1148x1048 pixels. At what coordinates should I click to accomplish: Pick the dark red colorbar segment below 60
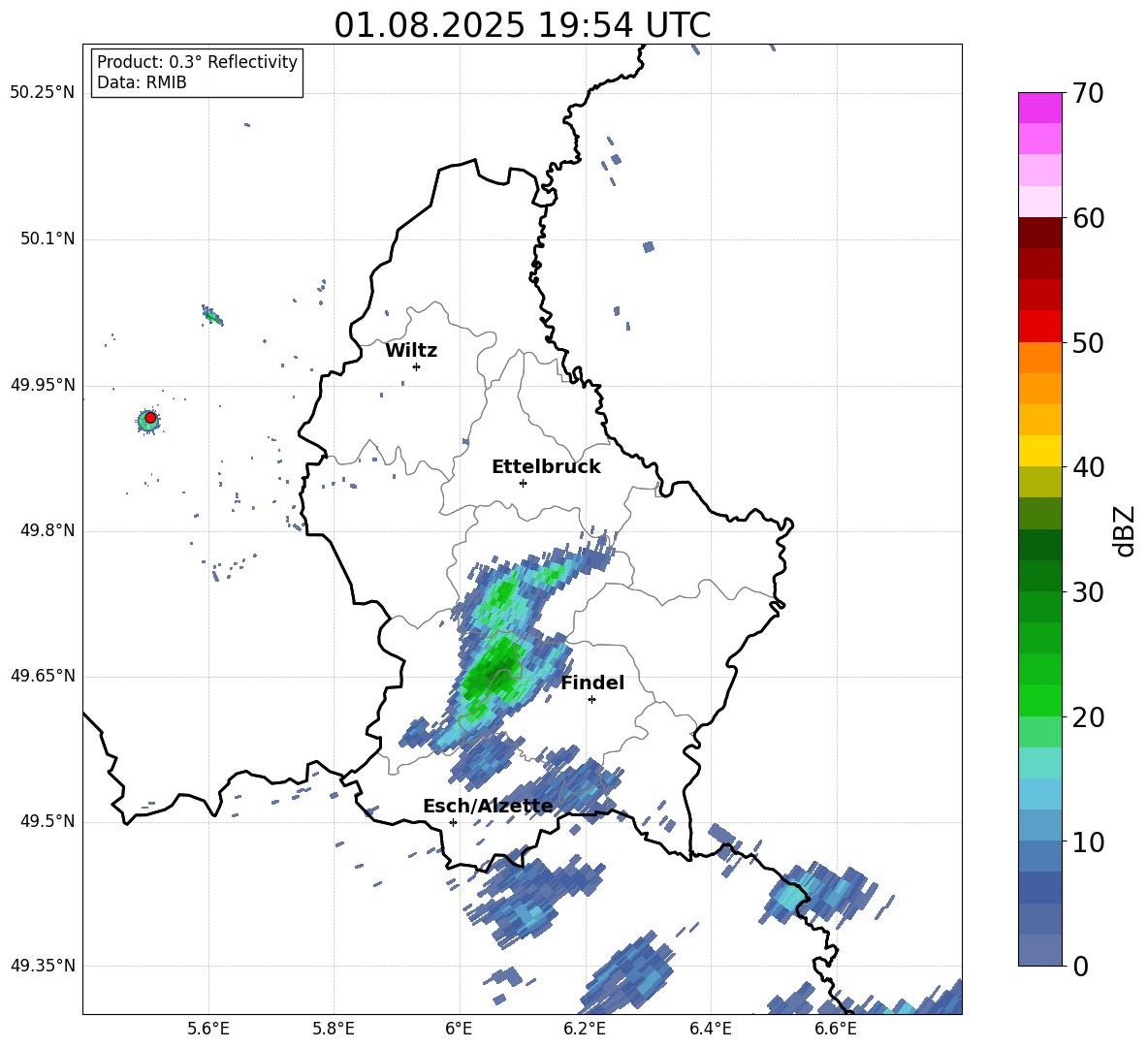(1040, 234)
